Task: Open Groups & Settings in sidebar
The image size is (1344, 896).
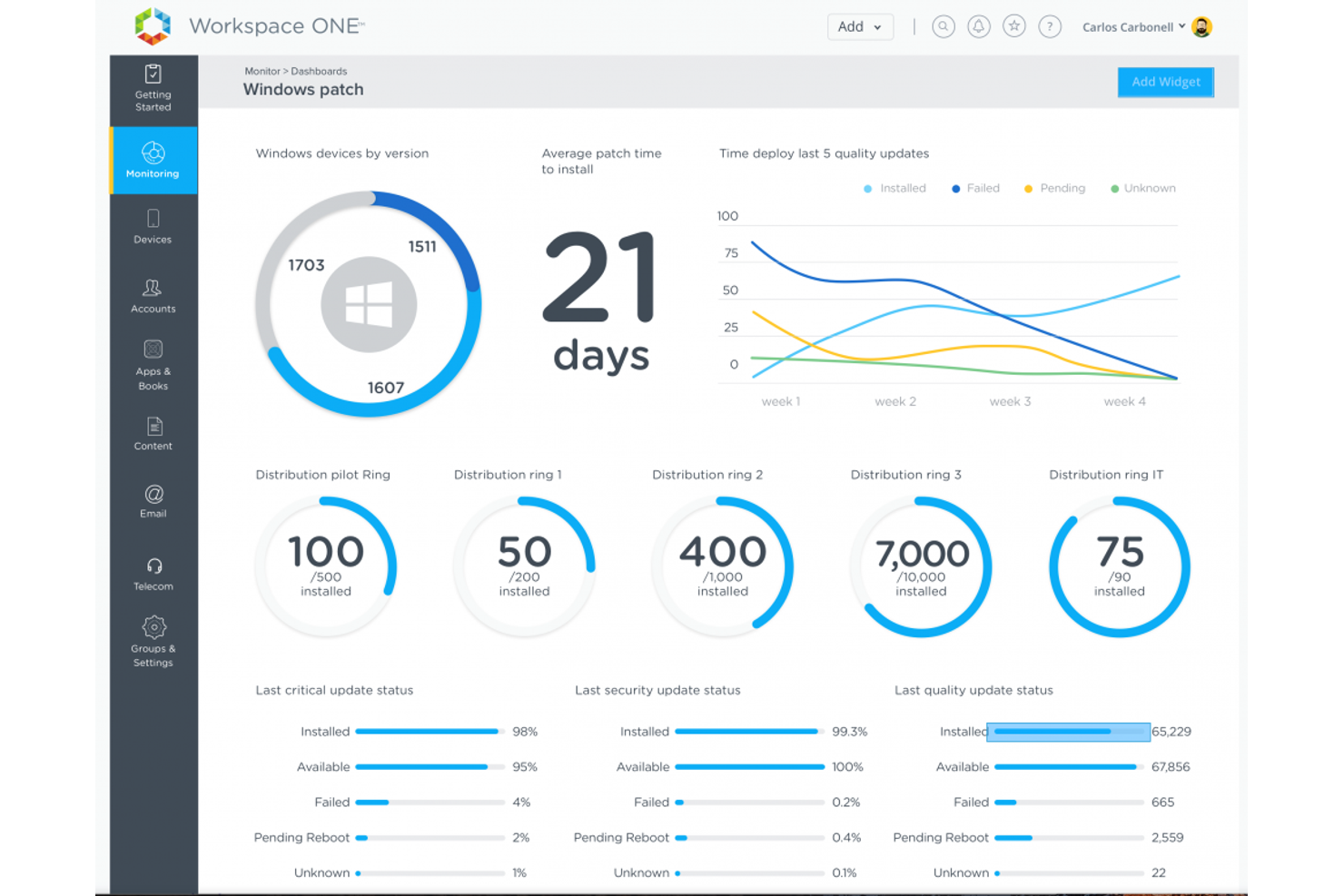Action: click(x=153, y=640)
